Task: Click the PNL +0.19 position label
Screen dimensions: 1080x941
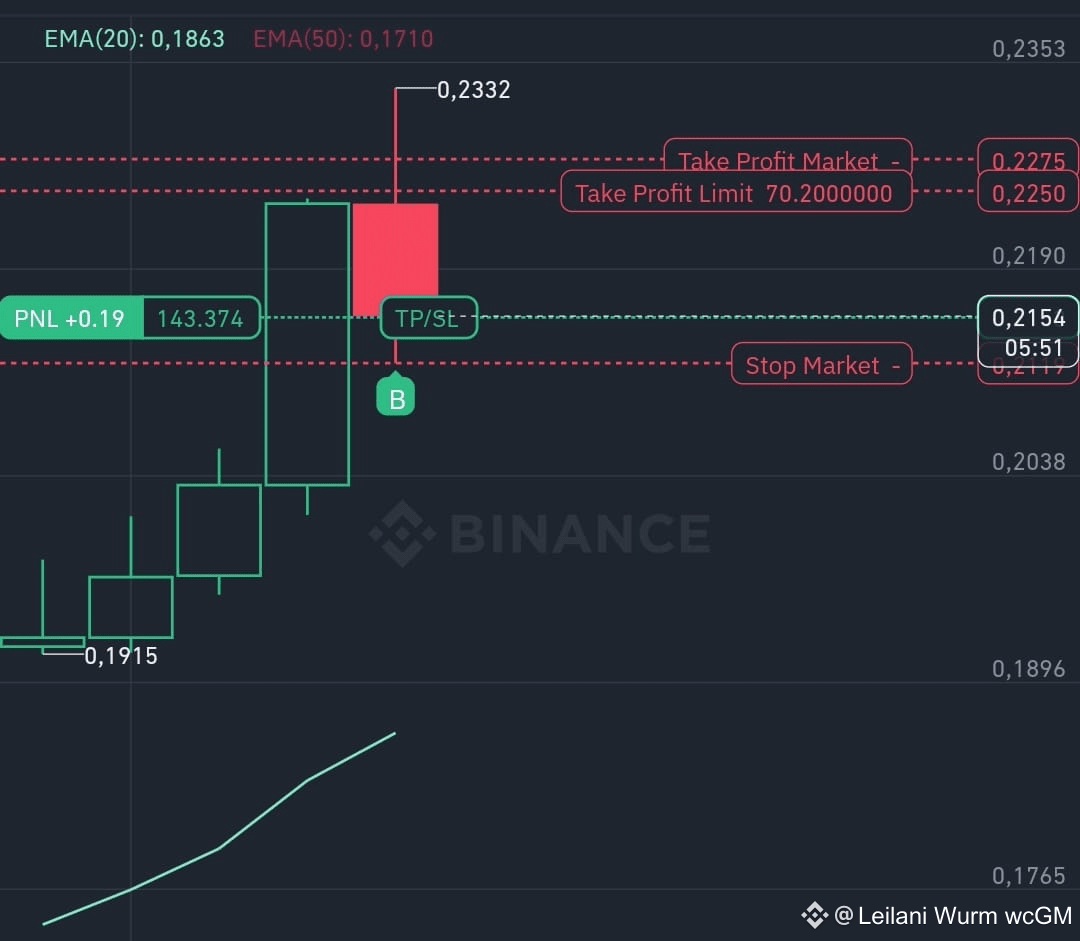Action: coord(70,318)
